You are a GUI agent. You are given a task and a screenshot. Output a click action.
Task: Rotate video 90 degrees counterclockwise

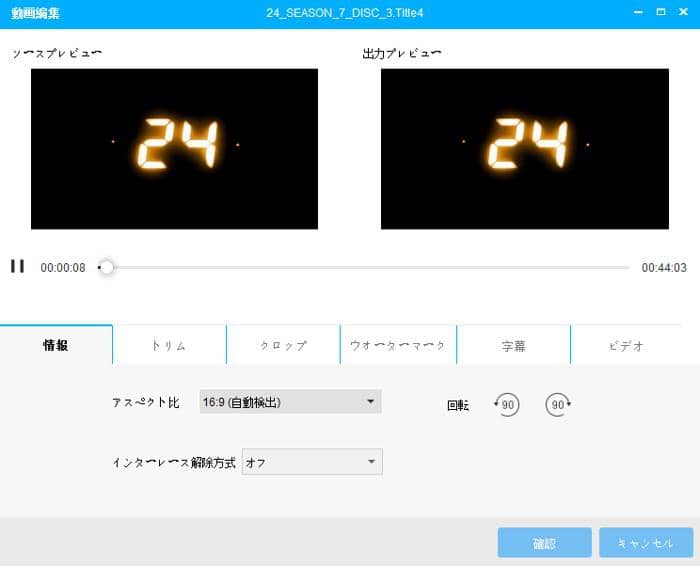click(507, 405)
